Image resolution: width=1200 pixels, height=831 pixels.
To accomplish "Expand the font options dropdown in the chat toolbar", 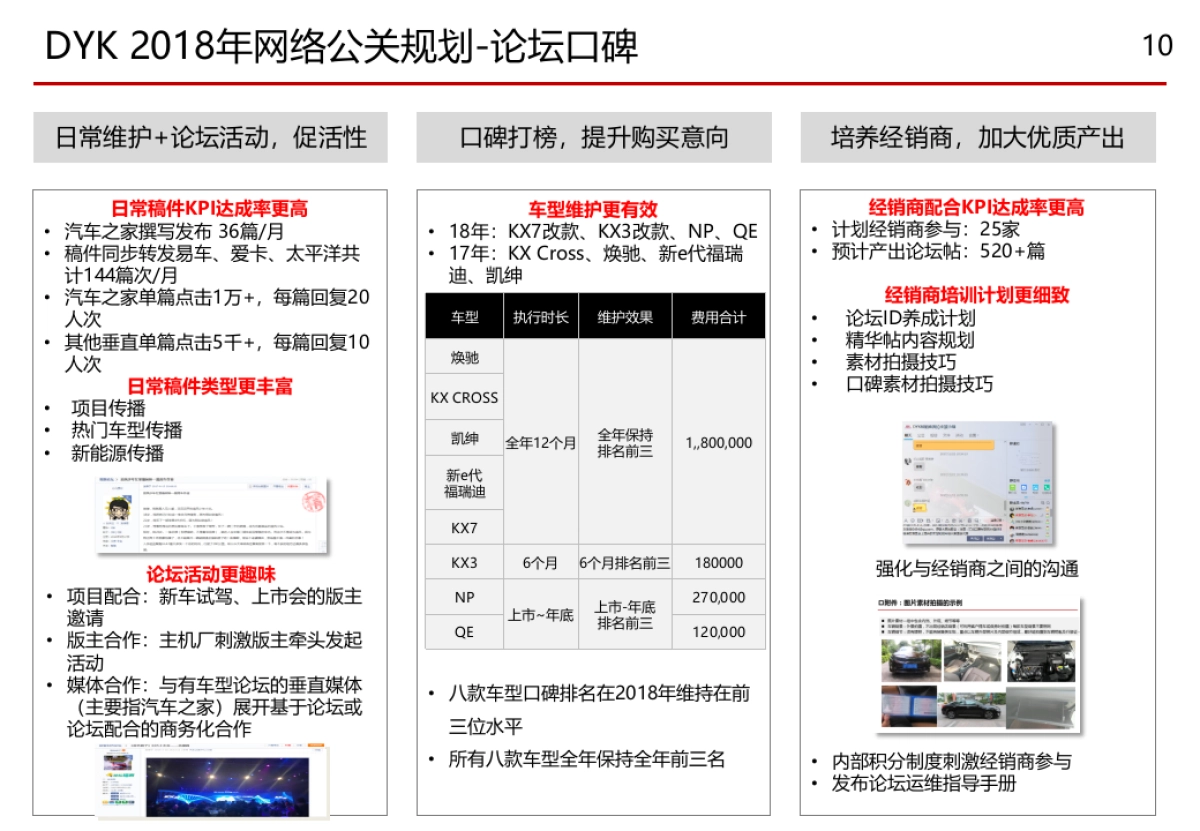I will pos(906,520).
